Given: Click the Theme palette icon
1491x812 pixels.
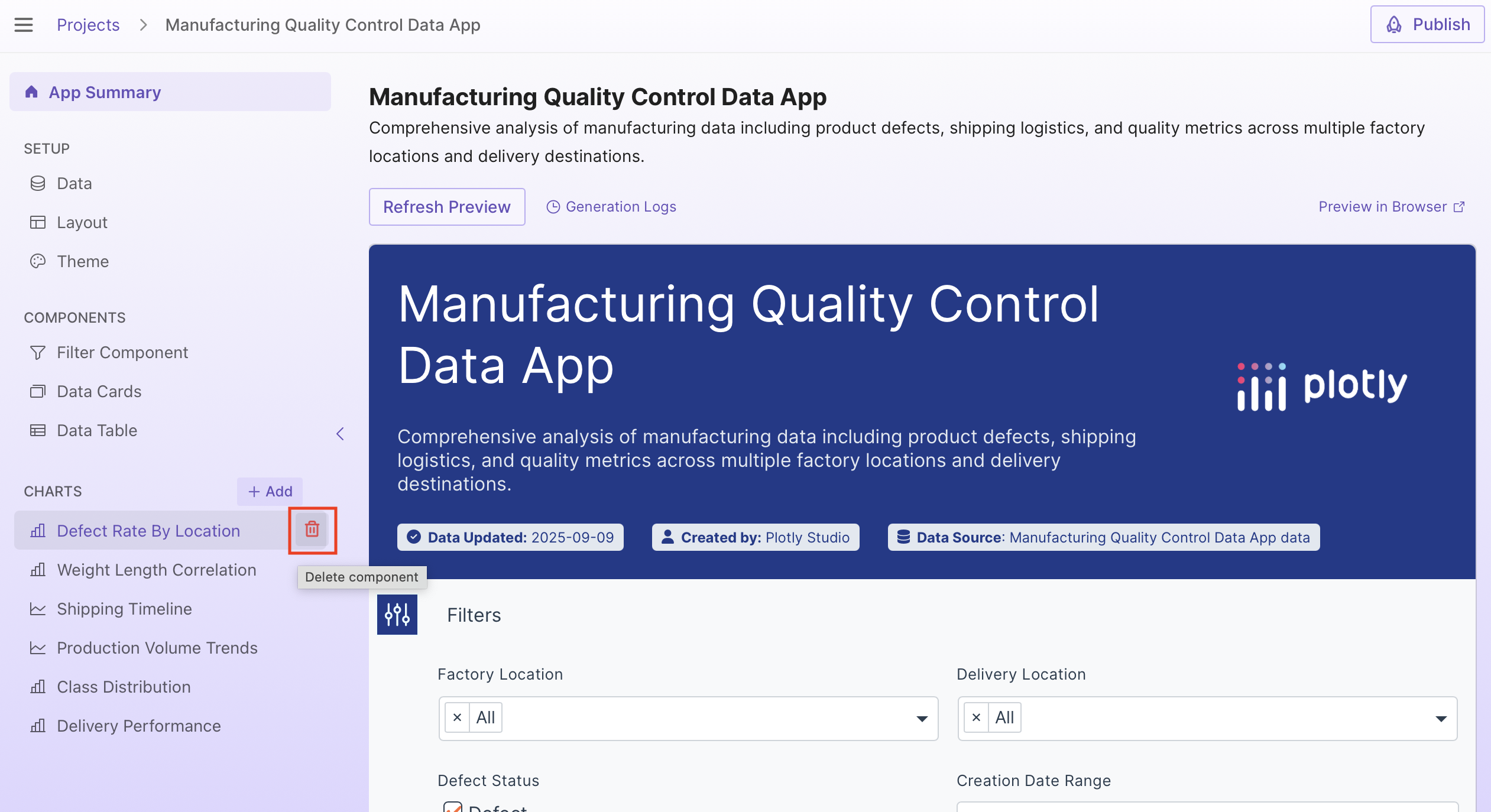Looking at the screenshot, I should click(38, 261).
